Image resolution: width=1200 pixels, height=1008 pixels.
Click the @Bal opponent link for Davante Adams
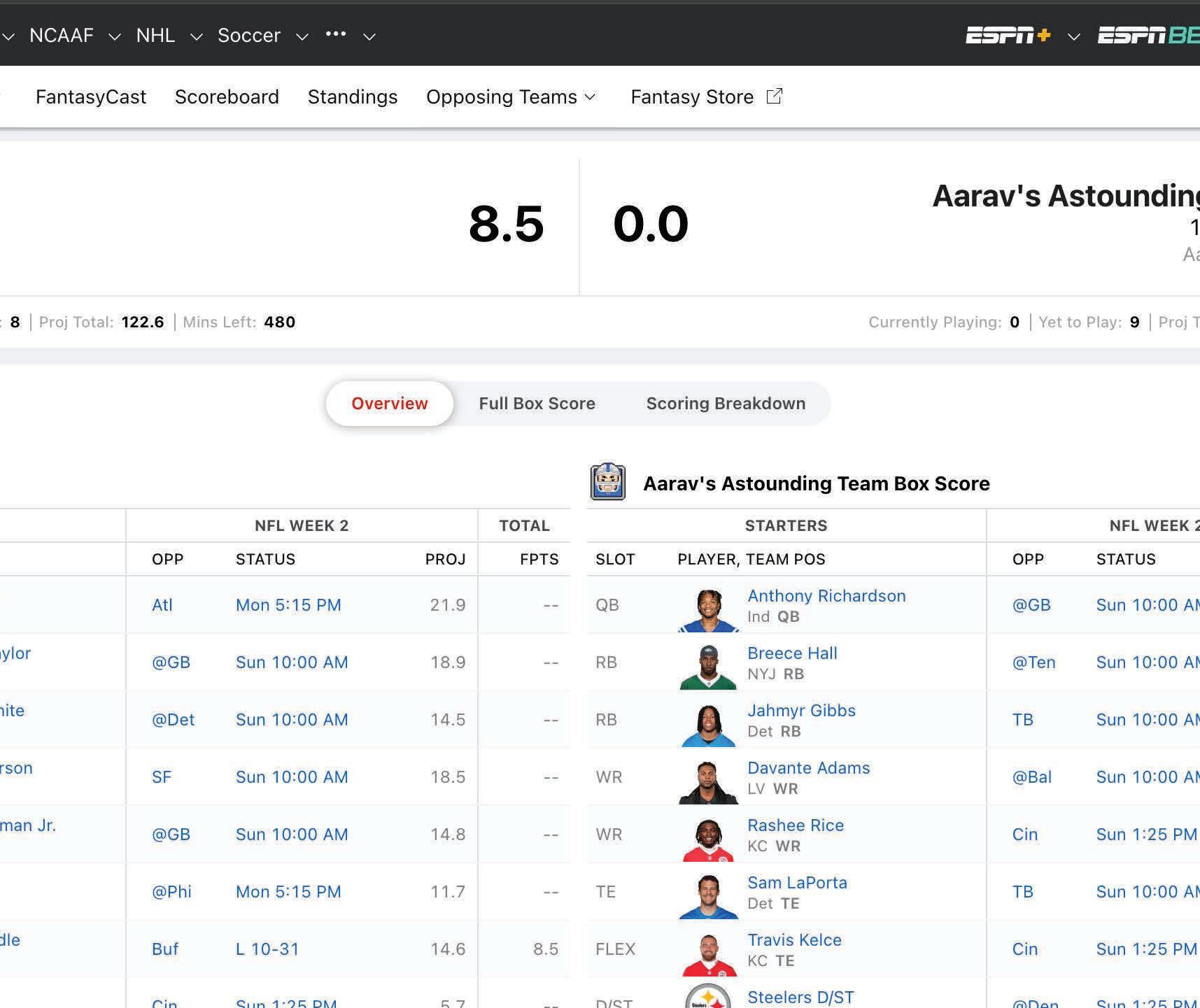(1032, 777)
